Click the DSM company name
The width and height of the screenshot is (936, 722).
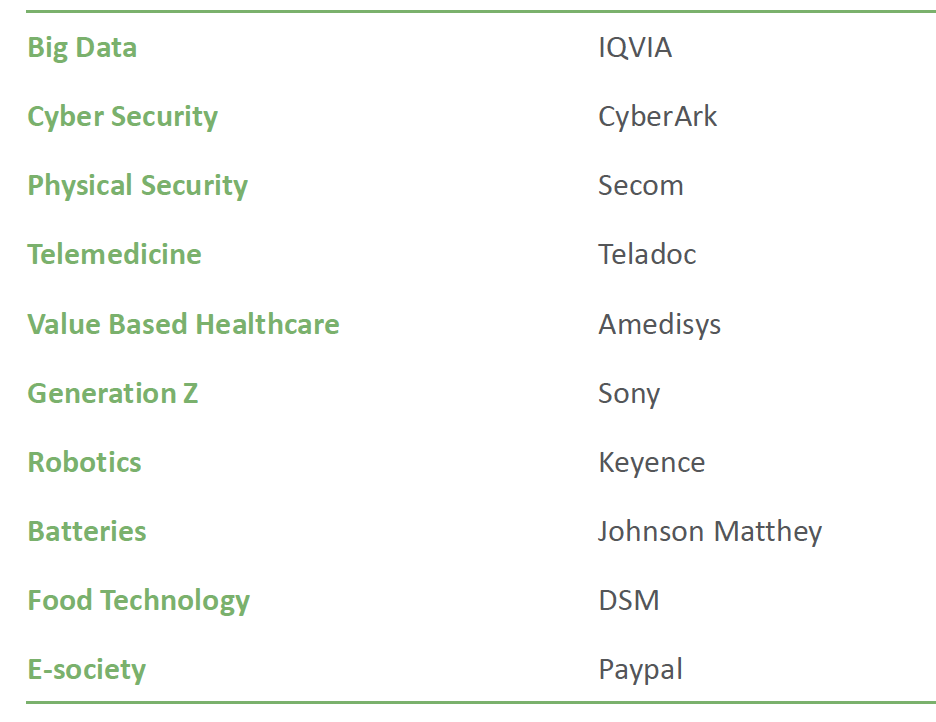click(x=628, y=600)
